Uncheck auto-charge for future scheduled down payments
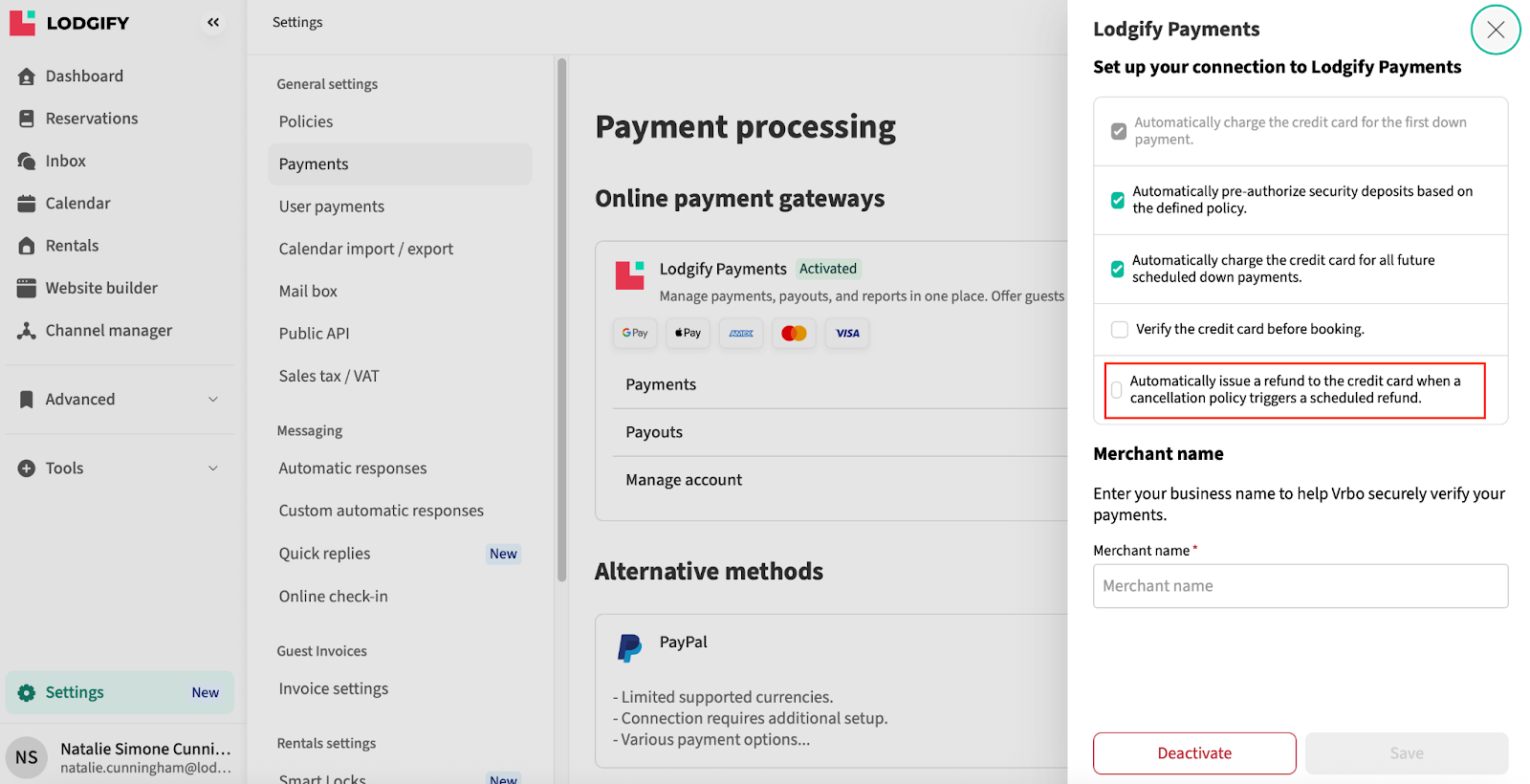This screenshot has width=1530, height=784. tap(1117, 269)
